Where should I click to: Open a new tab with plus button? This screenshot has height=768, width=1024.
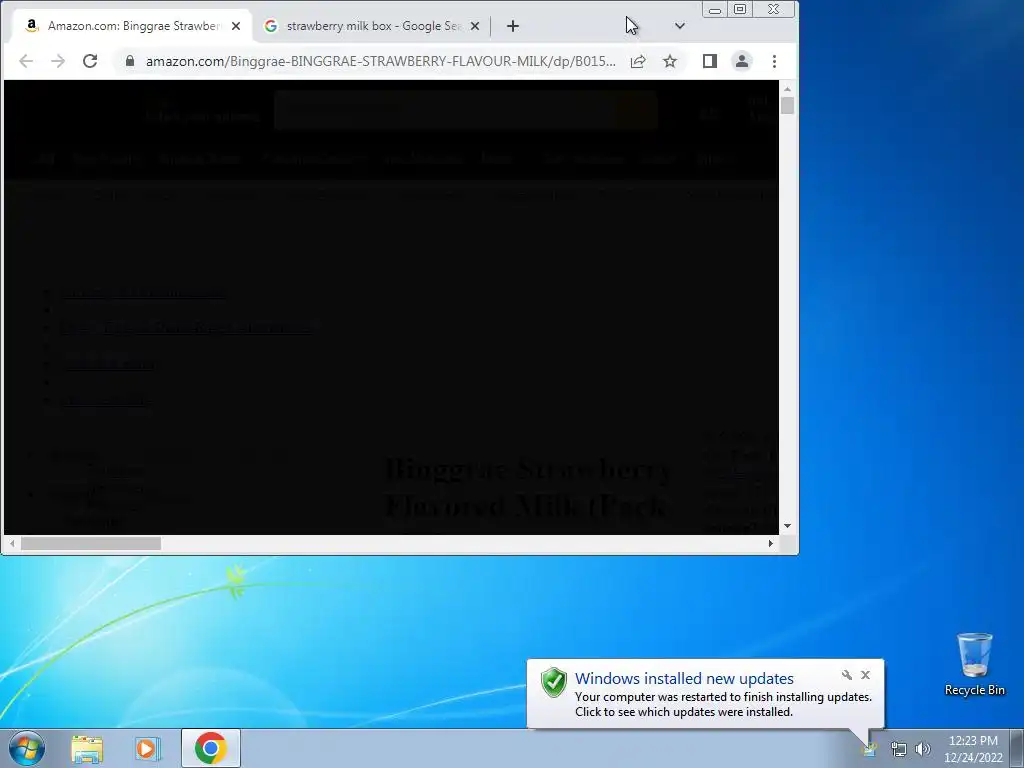[x=513, y=26]
